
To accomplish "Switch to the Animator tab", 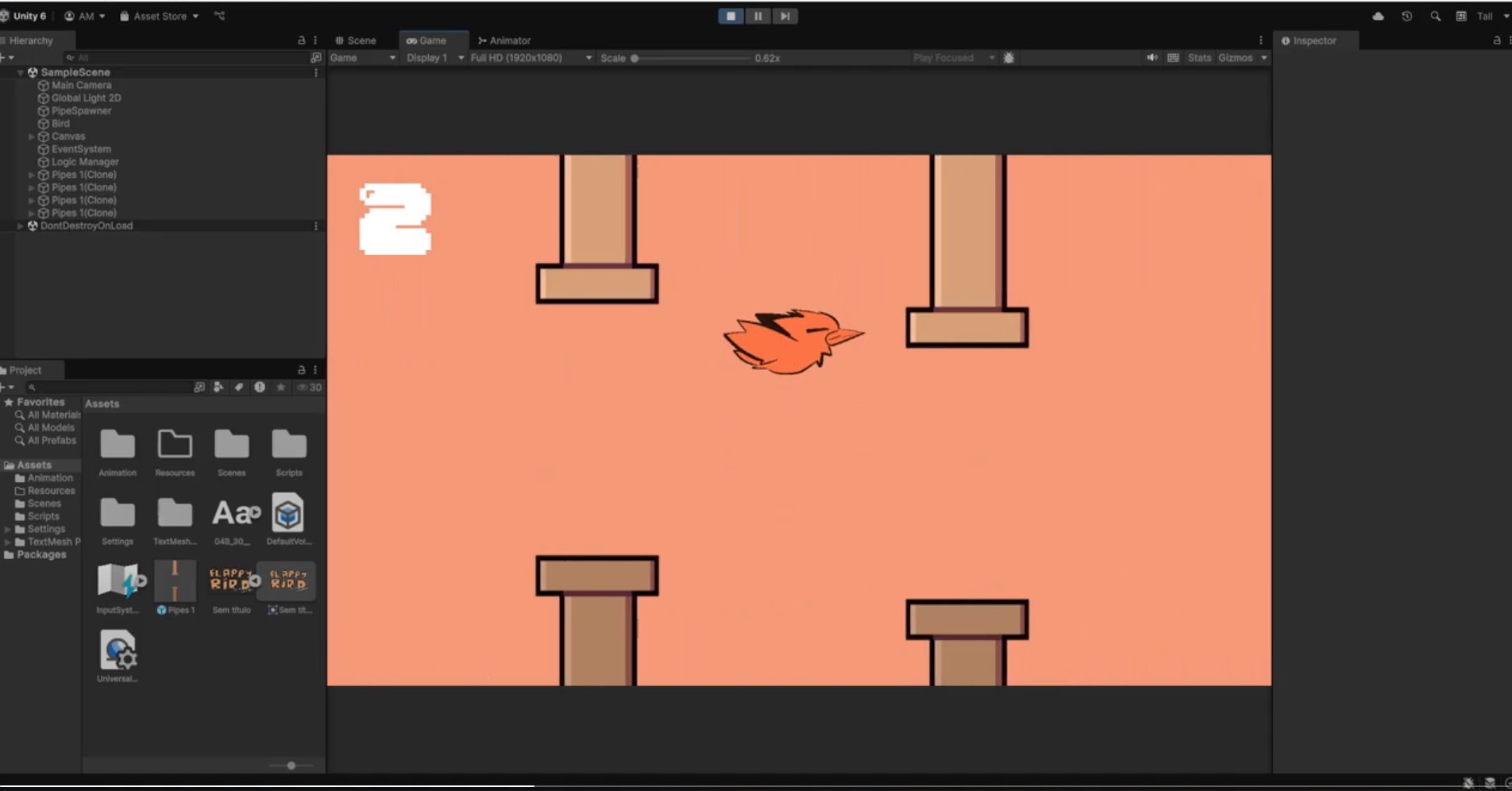I will pyautogui.click(x=504, y=41).
